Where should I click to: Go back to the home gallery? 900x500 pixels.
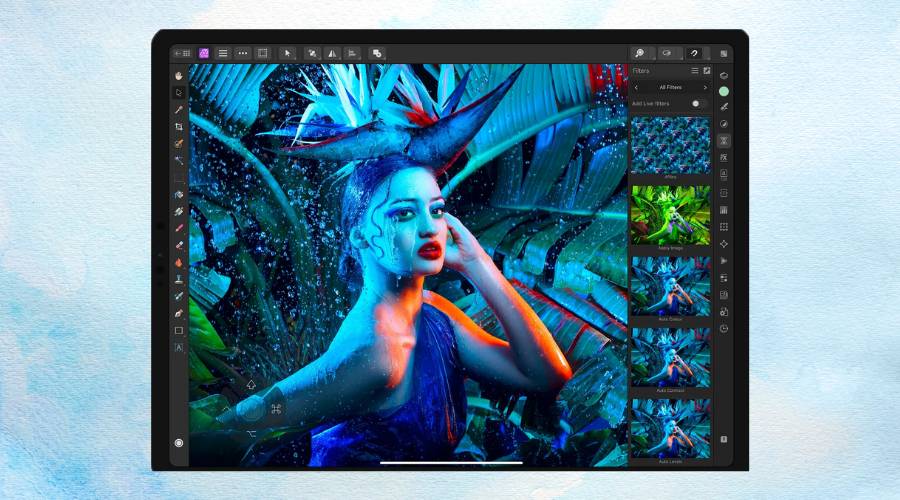pos(183,53)
